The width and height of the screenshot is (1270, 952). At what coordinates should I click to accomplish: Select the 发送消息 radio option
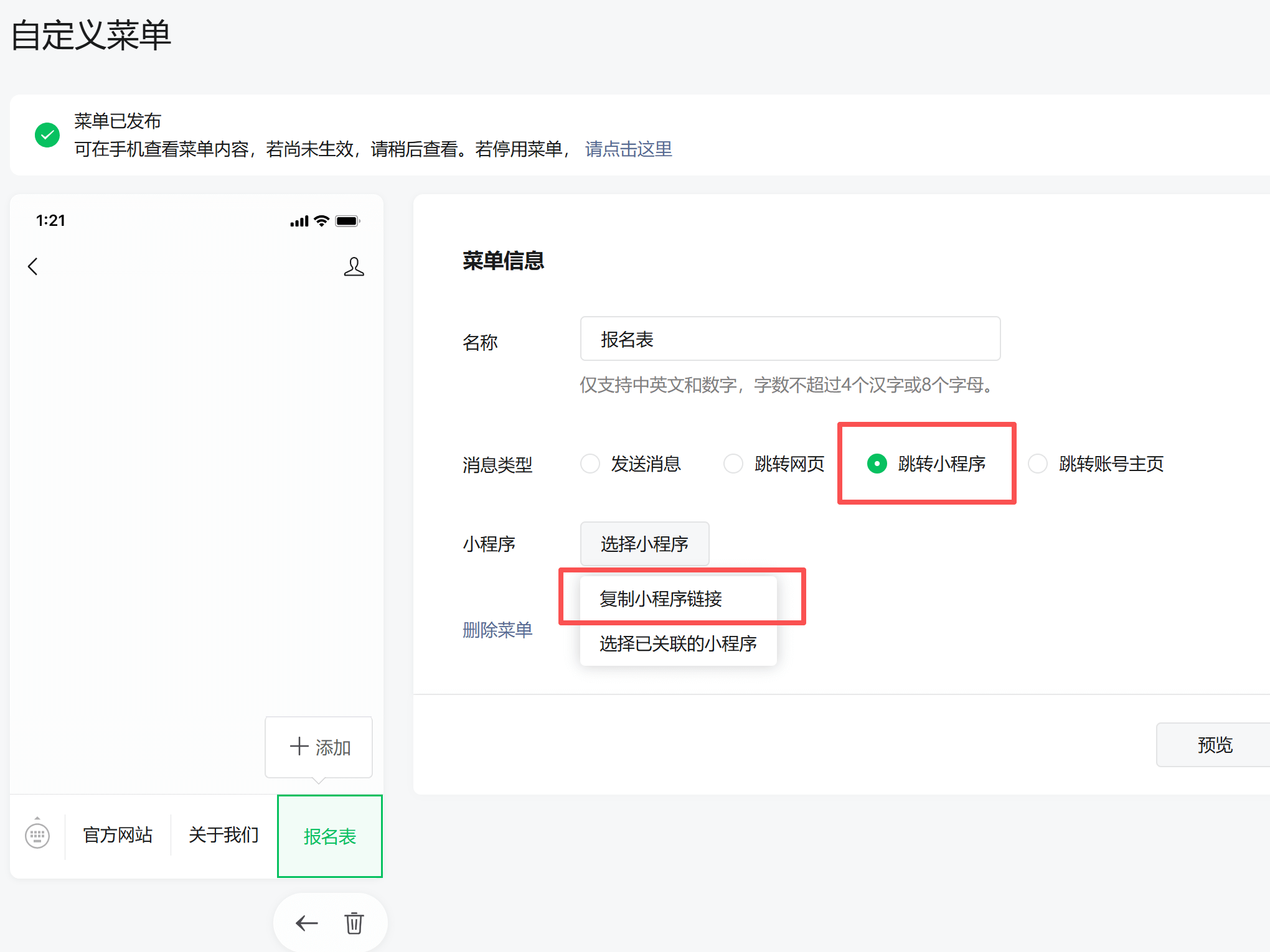coord(590,464)
